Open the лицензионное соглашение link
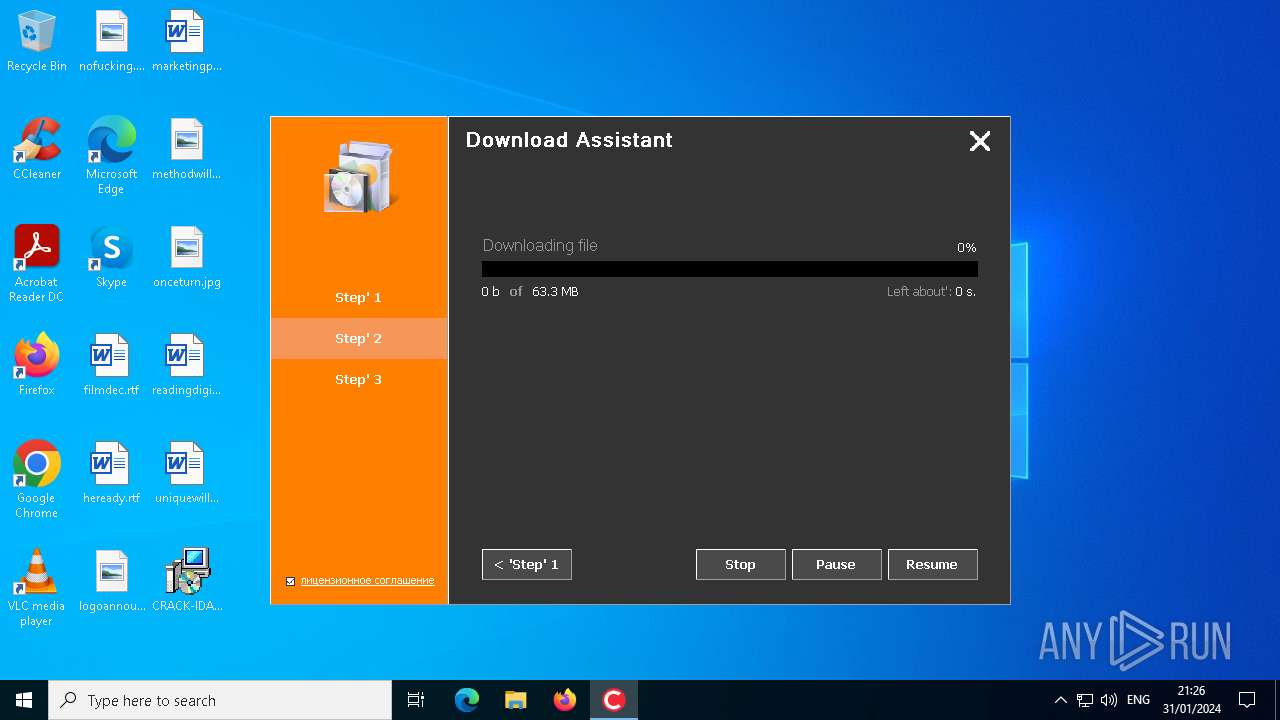1280x720 pixels. [x=367, y=580]
